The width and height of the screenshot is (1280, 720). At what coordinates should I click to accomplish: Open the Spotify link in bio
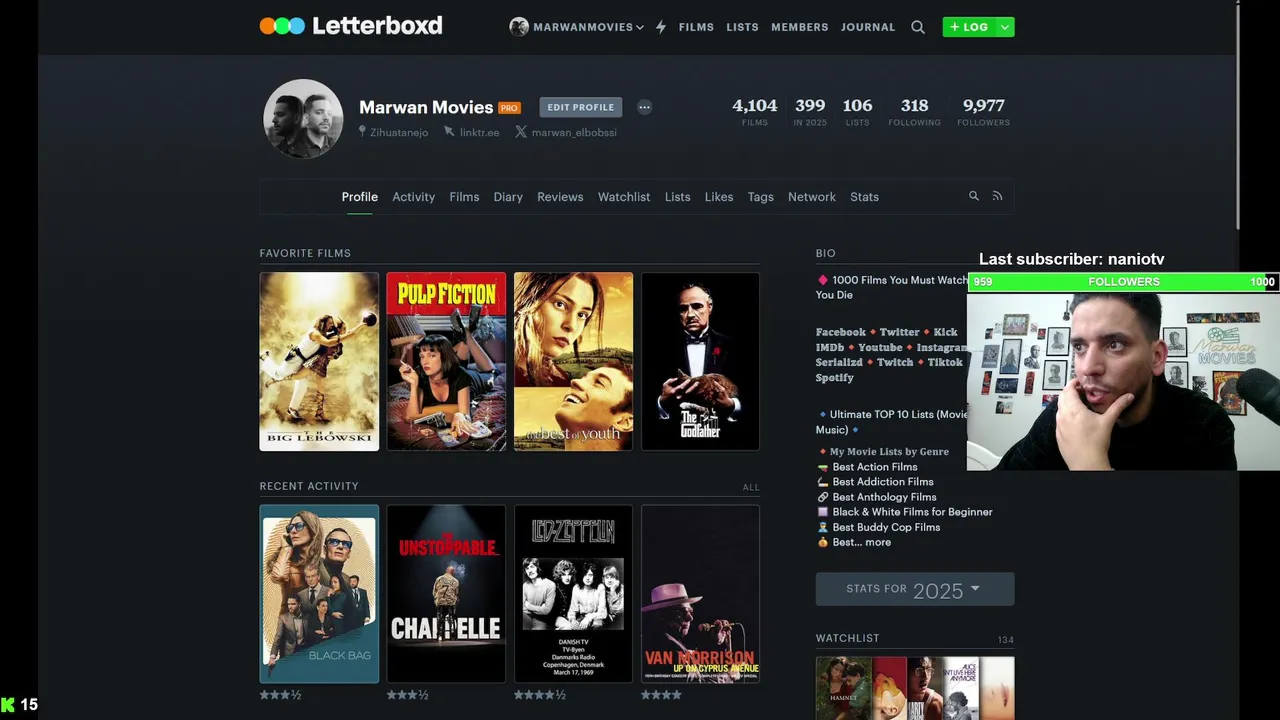835,377
